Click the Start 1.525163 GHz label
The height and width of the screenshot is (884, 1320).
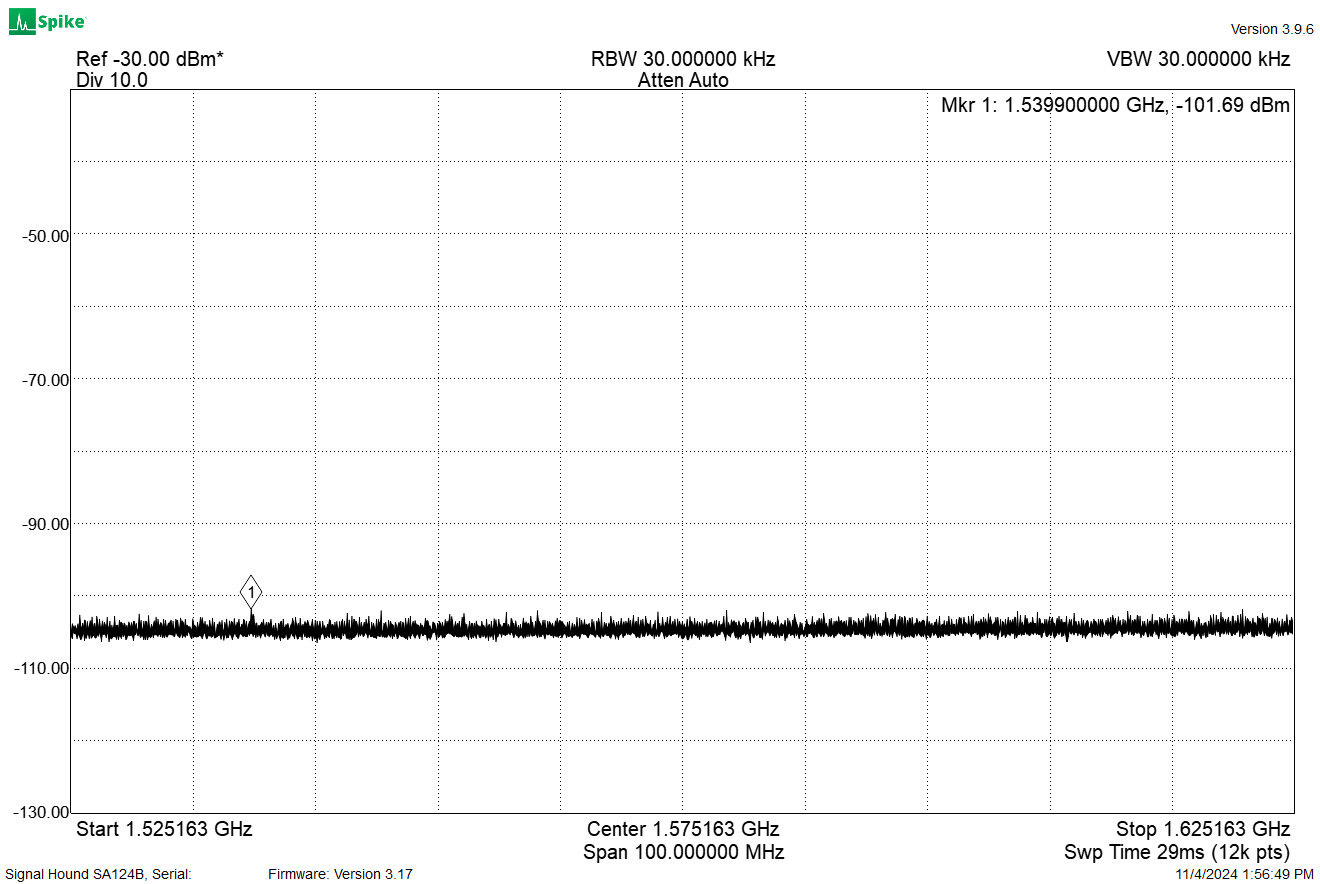(x=164, y=829)
